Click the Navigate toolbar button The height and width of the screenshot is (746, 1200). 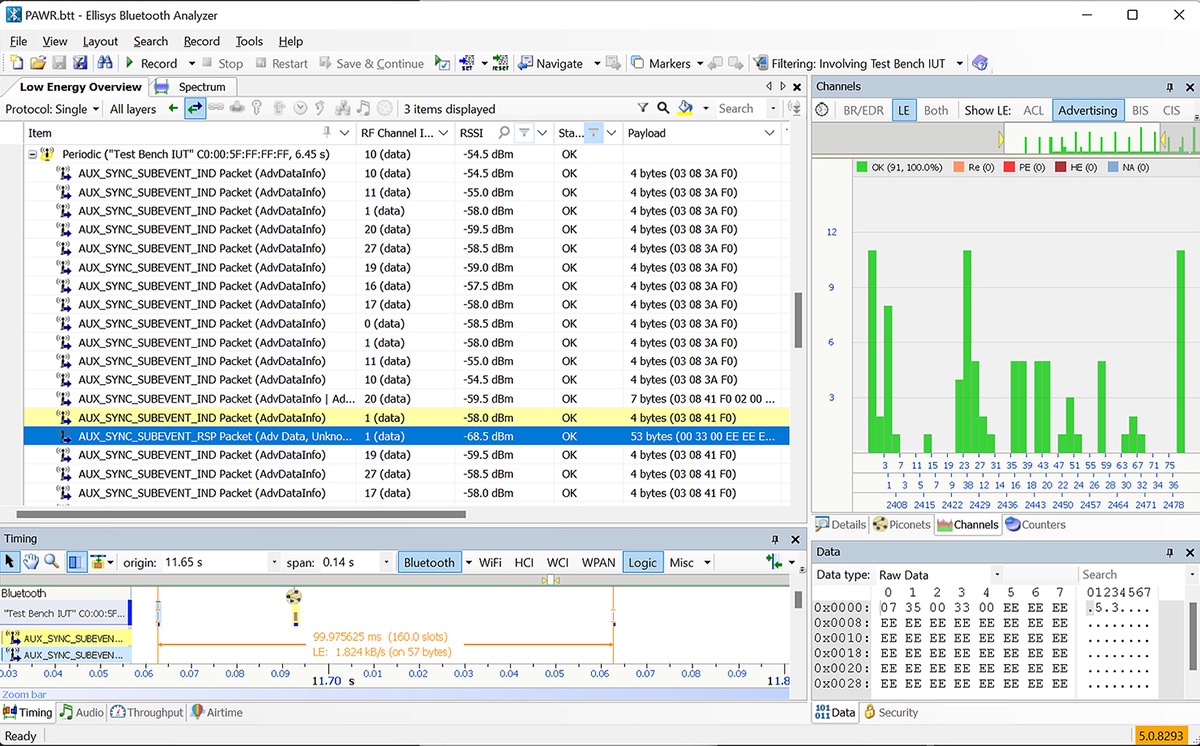point(550,63)
